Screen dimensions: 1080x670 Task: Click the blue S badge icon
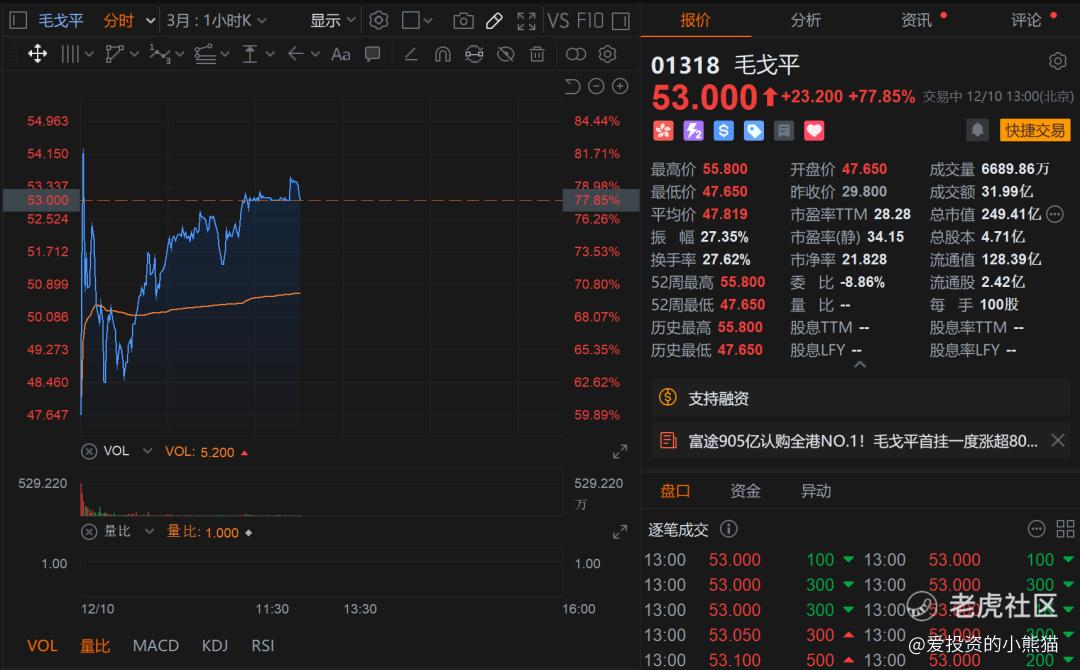[x=723, y=130]
